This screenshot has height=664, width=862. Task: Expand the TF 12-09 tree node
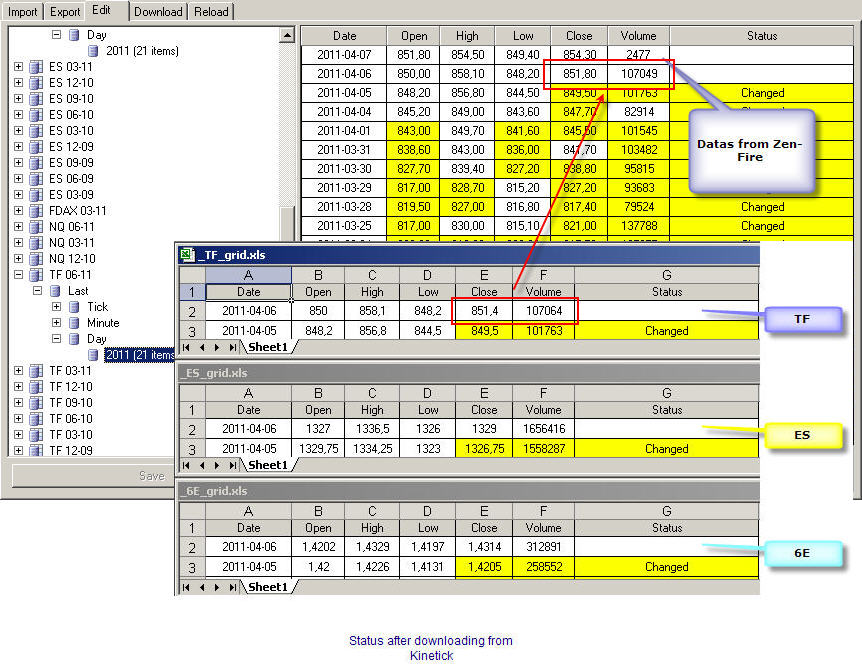(x=19, y=450)
